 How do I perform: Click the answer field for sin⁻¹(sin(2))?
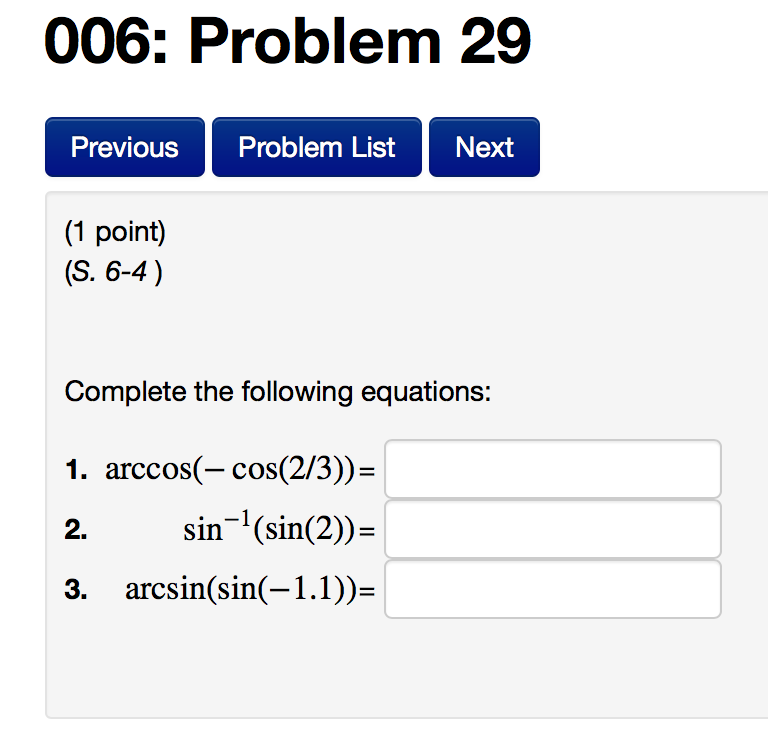tap(552, 529)
